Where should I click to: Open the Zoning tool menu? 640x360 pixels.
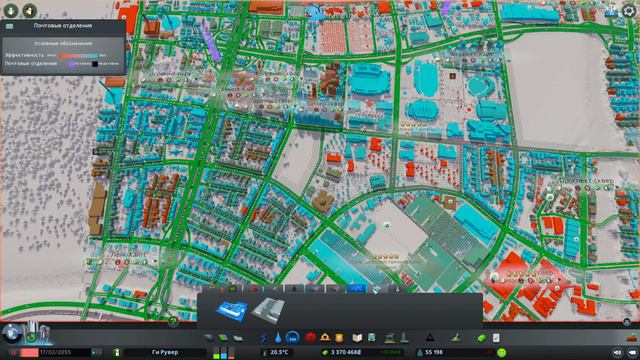click(223, 338)
